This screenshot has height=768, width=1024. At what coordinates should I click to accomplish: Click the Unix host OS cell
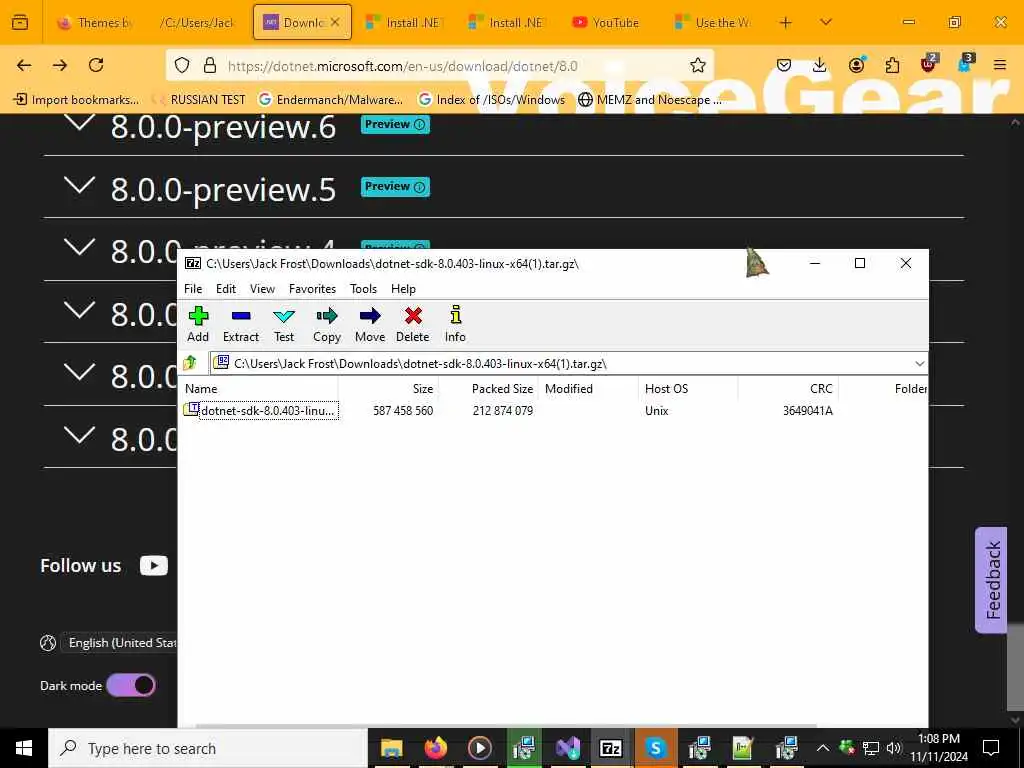pyautogui.click(x=656, y=411)
